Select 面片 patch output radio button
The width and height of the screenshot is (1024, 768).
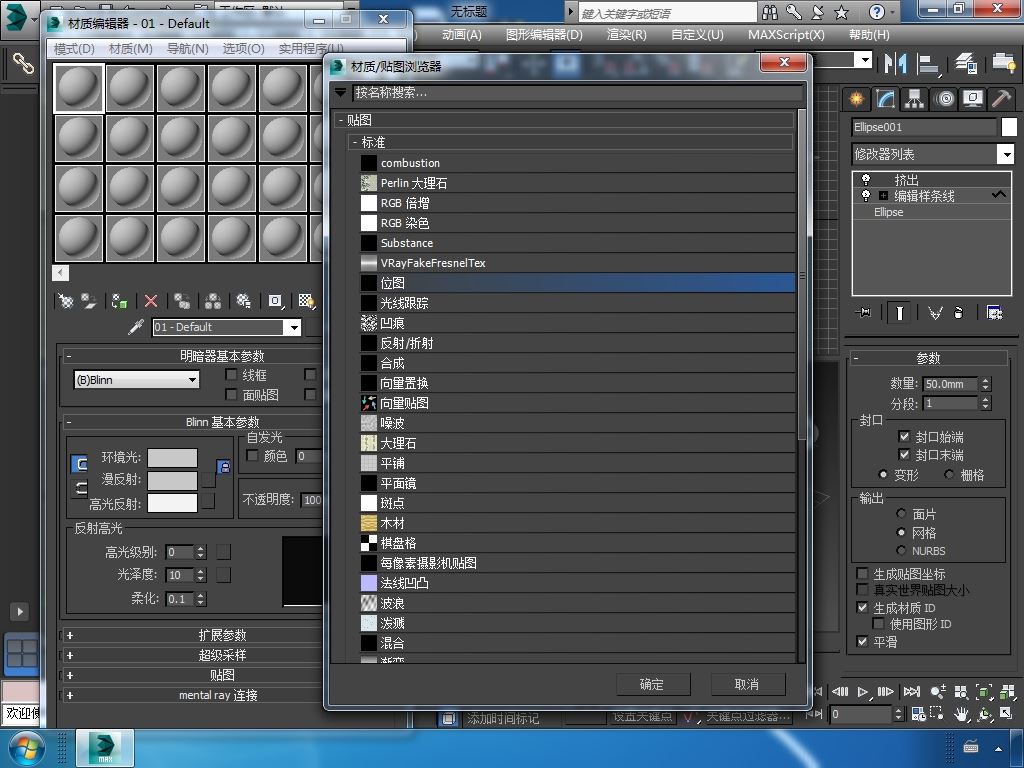point(901,514)
